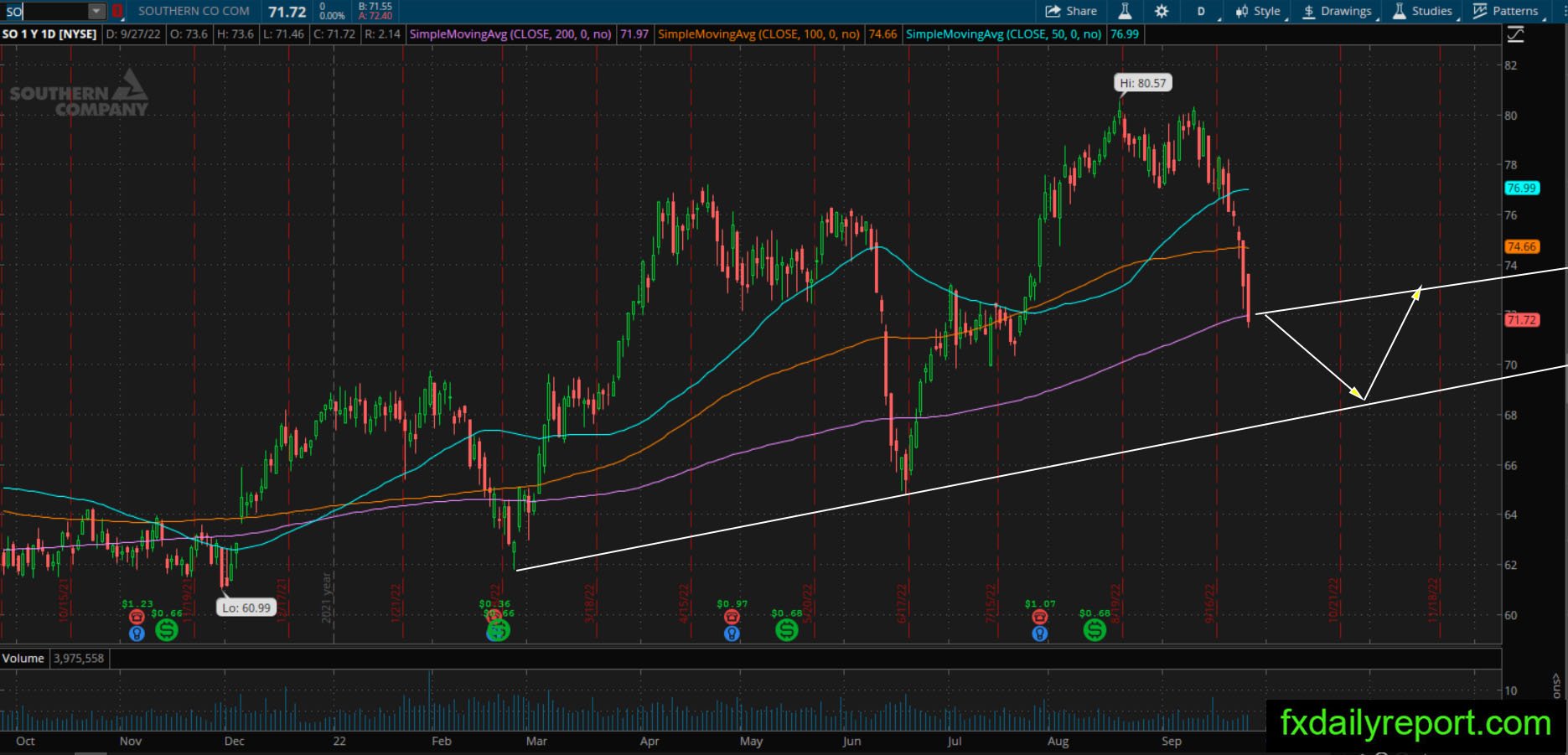The width and height of the screenshot is (1568, 755).
Task: Click the $1.07 earnings phone icon
Action: click(x=1039, y=617)
